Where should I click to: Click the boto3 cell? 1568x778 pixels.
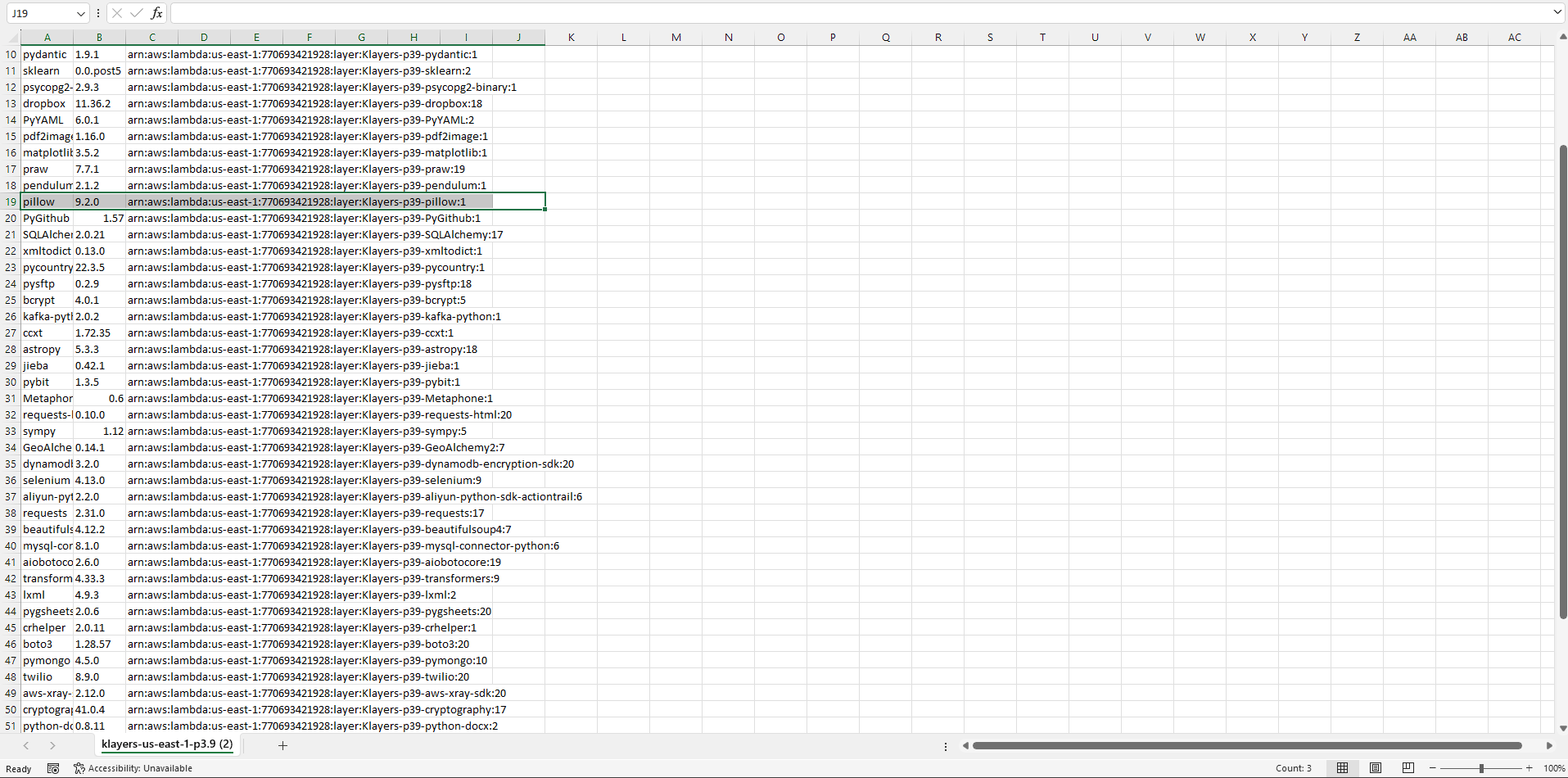point(47,644)
